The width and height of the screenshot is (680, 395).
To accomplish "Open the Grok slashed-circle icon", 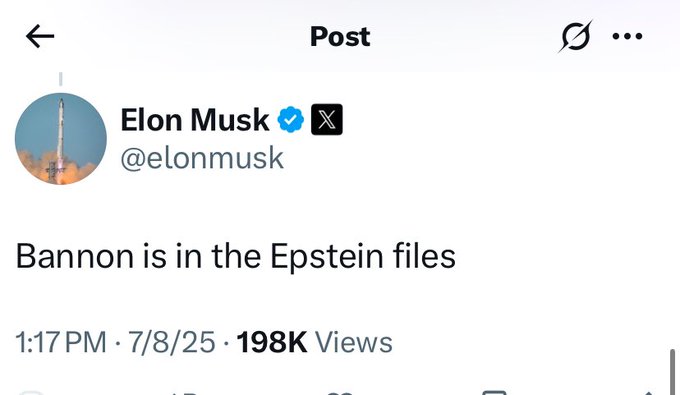I will tap(575, 36).
